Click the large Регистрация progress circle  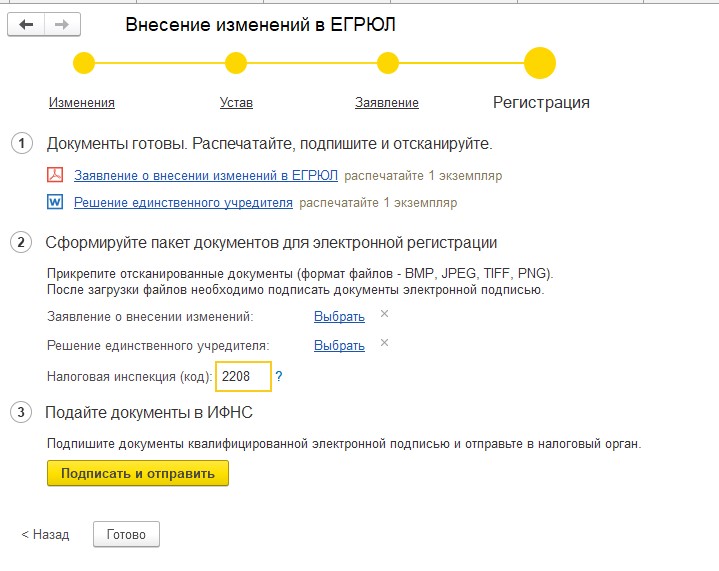click(x=540, y=63)
